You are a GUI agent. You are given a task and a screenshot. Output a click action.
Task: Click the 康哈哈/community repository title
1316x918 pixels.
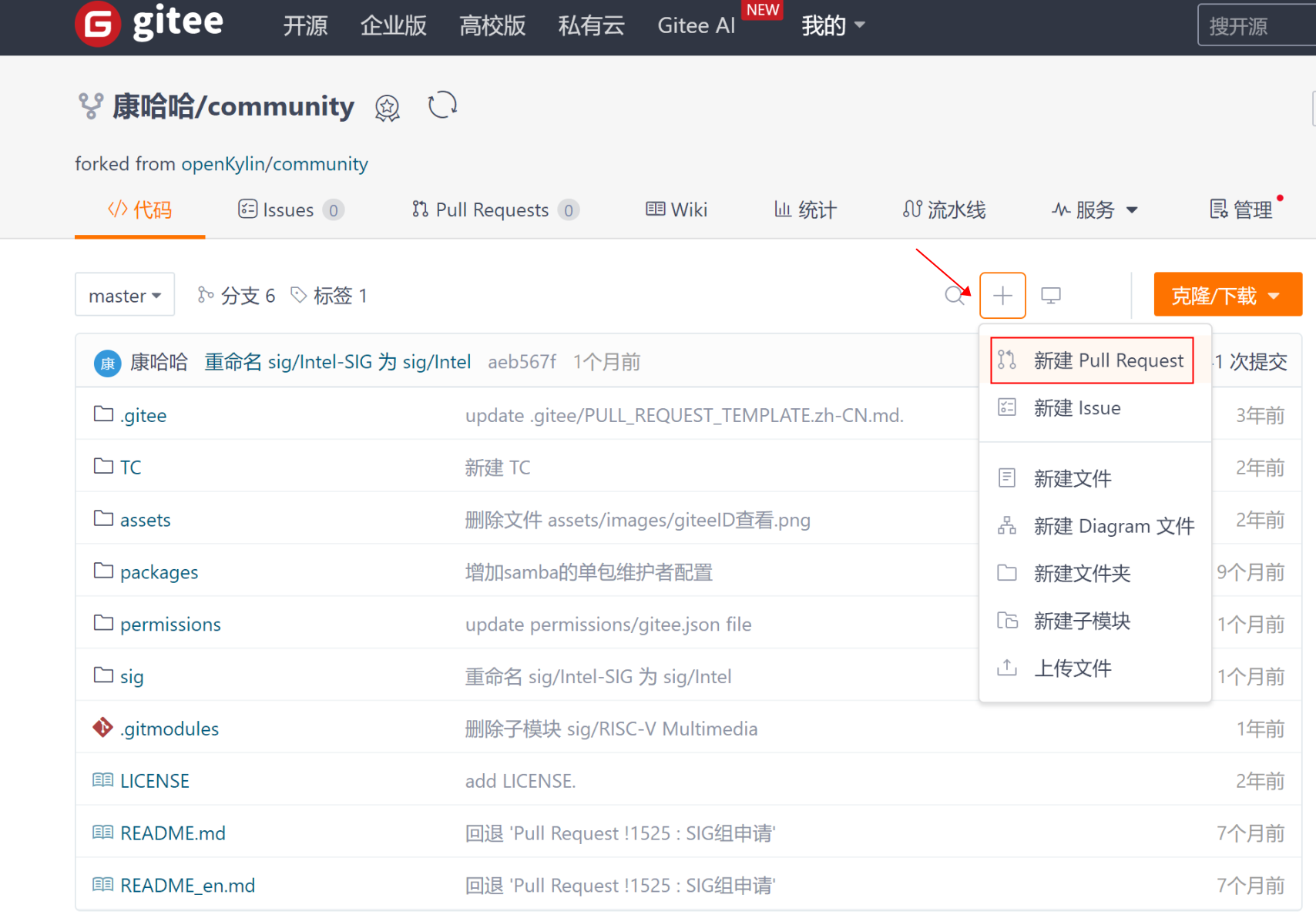(233, 106)
